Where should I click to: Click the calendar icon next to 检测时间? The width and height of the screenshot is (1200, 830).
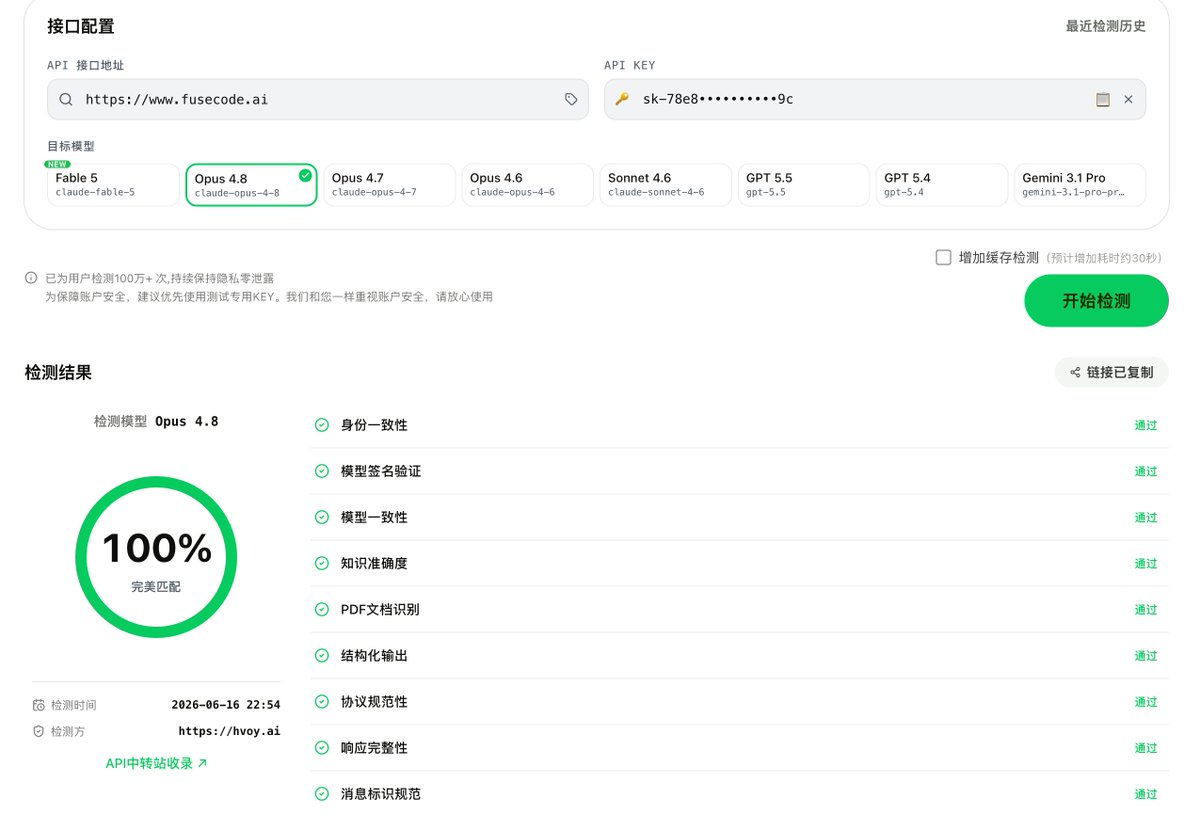(x=38, y=705)
